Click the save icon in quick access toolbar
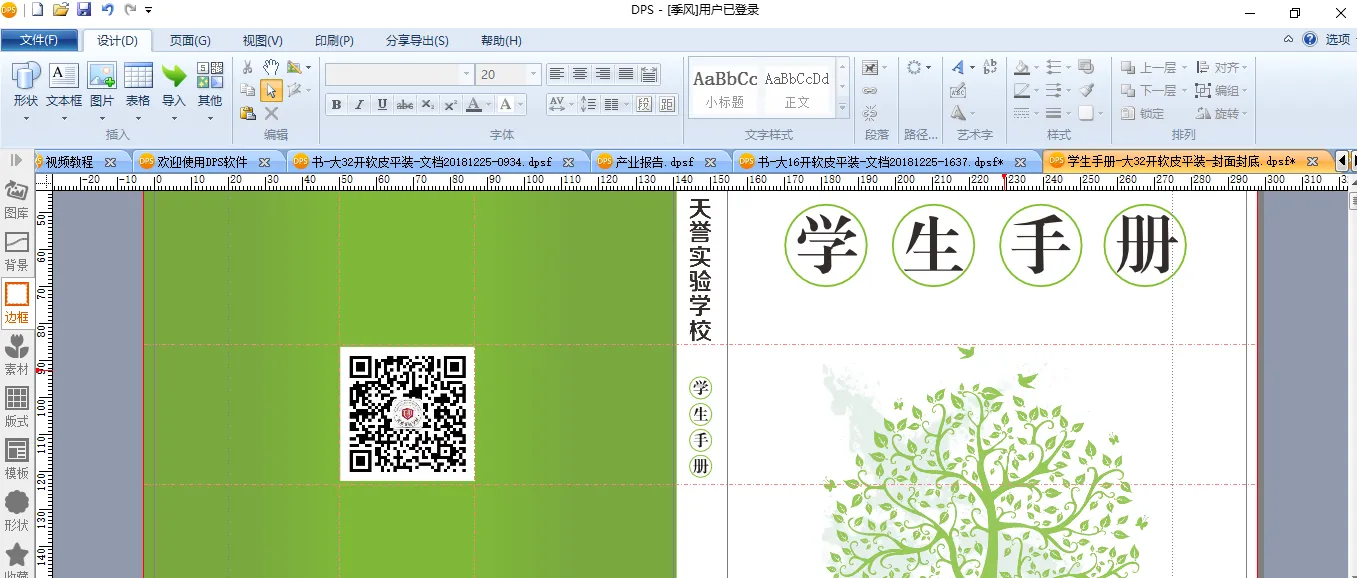Viewport: 1357px width, 578px height. 84,10
